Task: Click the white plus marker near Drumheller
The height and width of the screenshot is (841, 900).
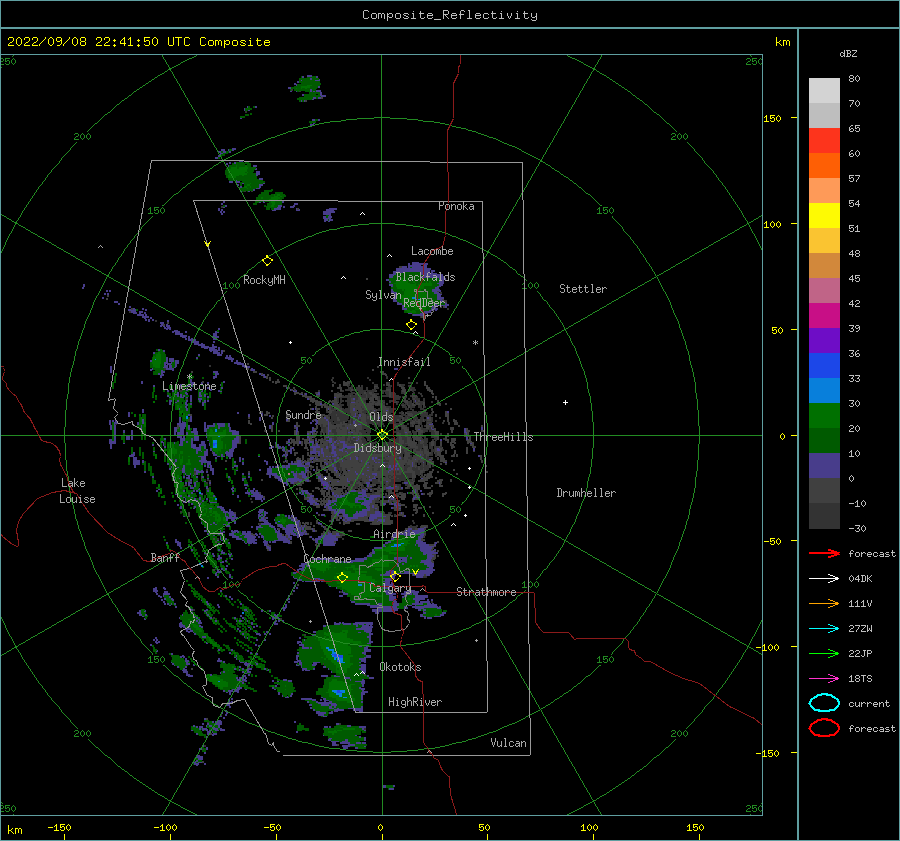Action: coord(565,402)
